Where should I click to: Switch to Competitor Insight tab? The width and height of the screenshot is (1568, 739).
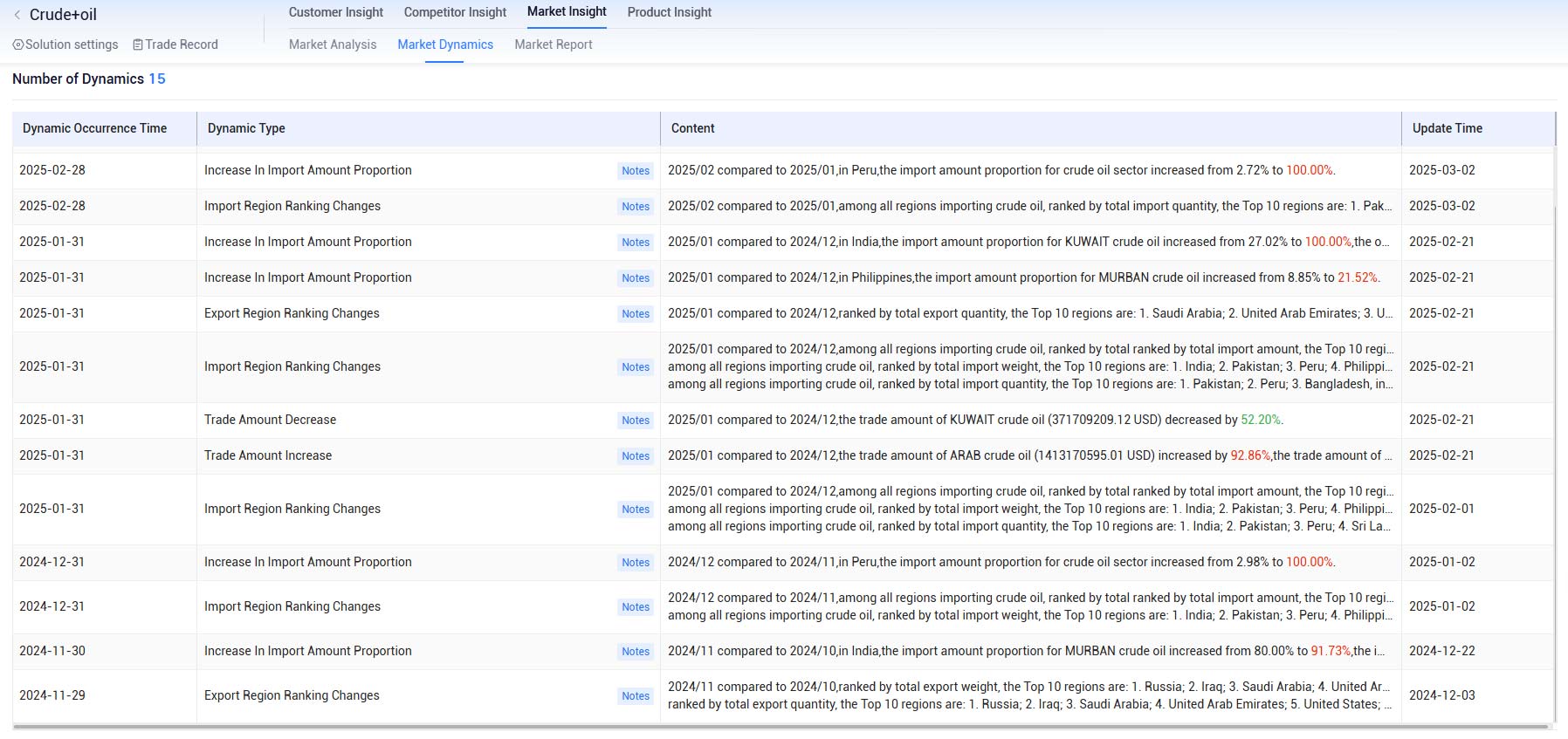(x=455, y=12)
